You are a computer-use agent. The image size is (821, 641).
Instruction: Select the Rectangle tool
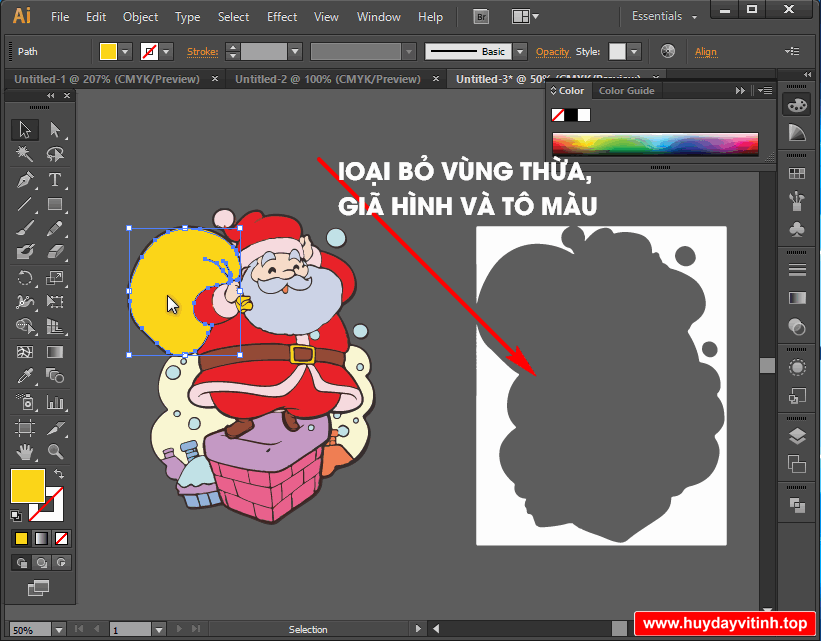pyautogui.click(x=55, y=204)
